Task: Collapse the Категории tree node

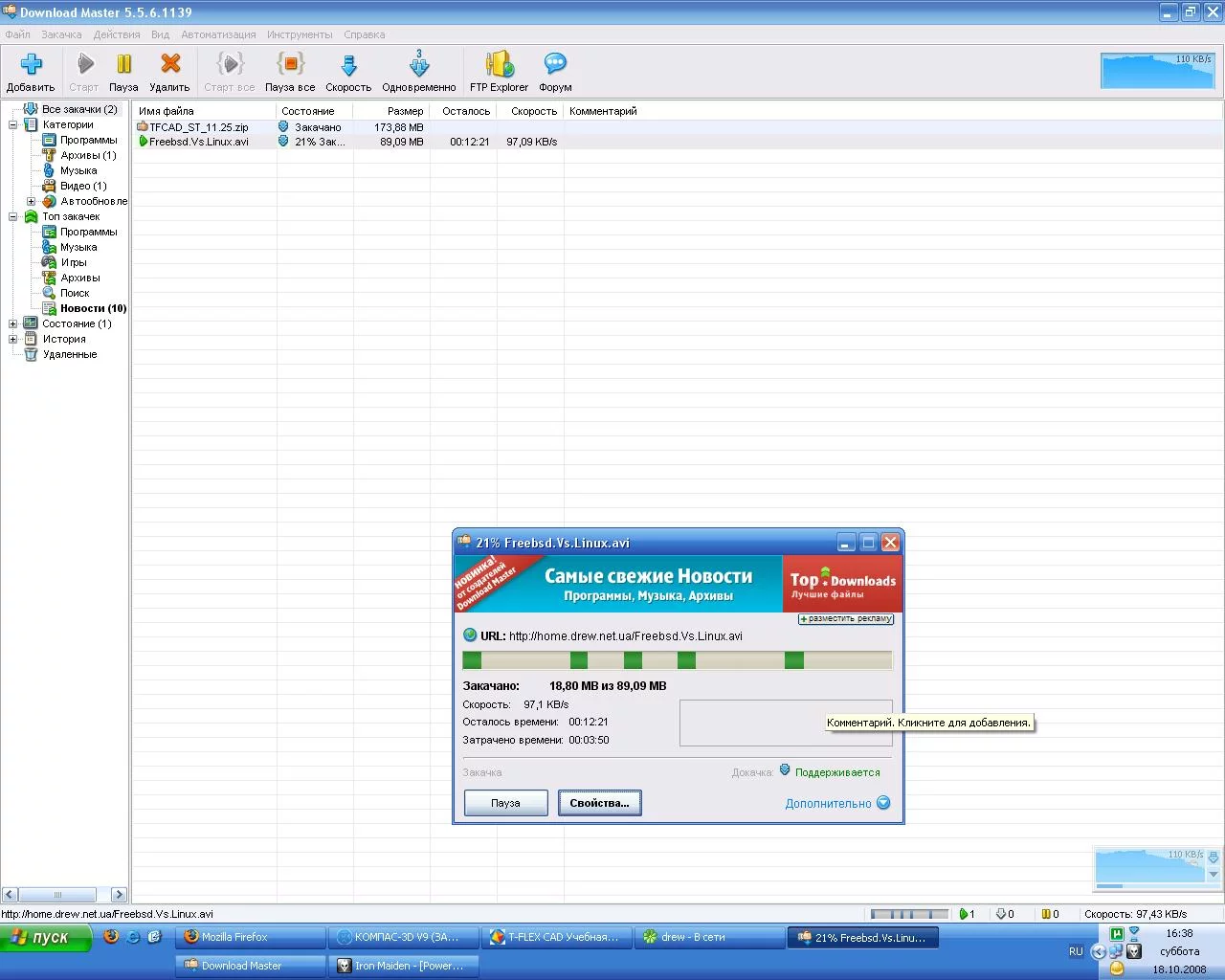Action: pyautogui.click(x=13, y=124)
